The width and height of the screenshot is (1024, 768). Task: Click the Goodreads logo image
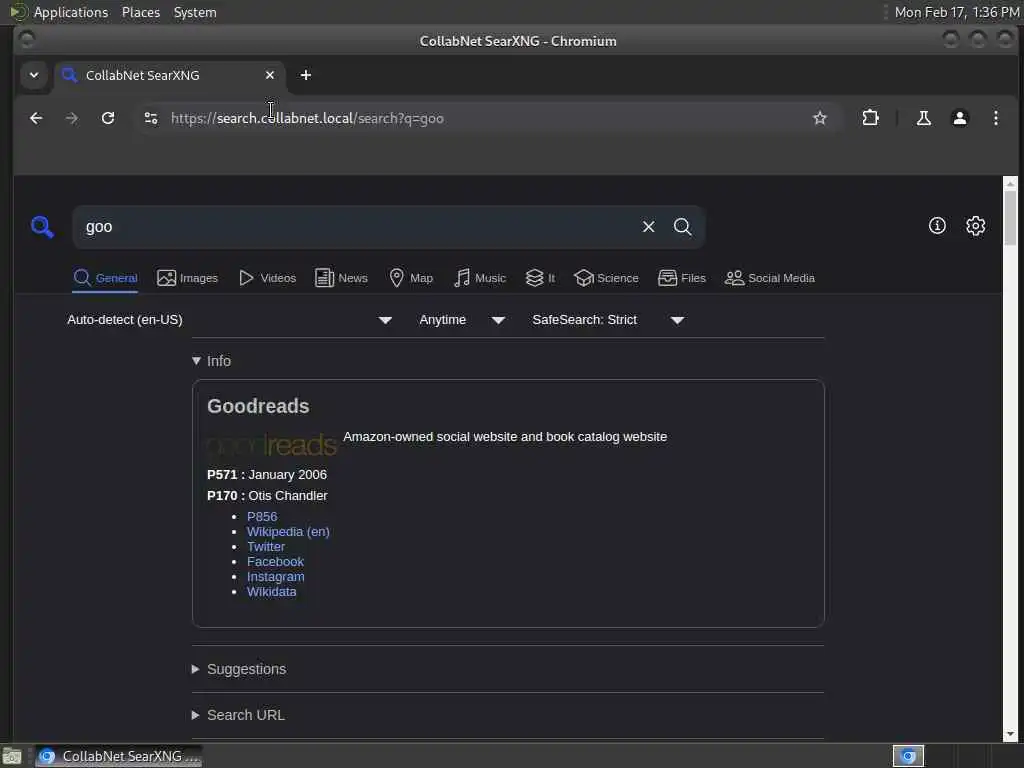[272, 445]
